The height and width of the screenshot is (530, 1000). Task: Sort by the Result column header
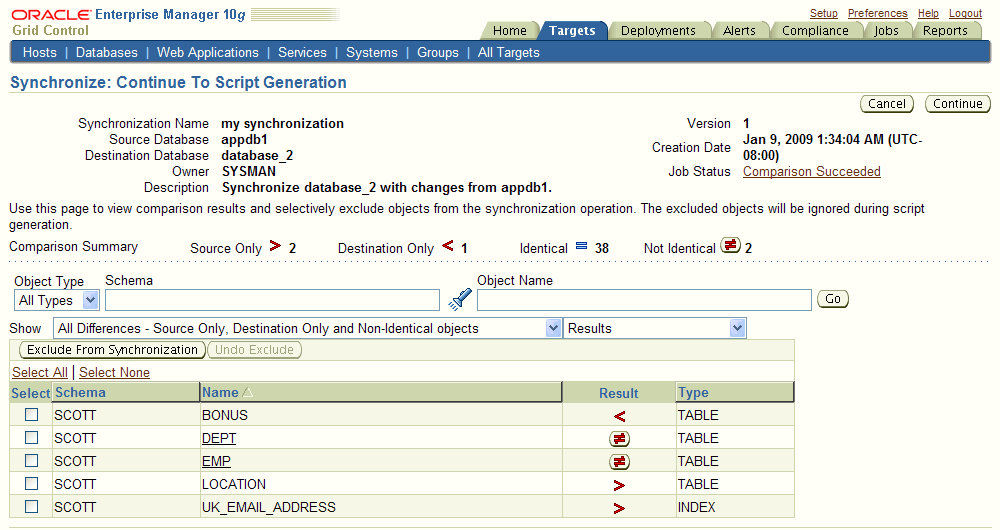619,394
